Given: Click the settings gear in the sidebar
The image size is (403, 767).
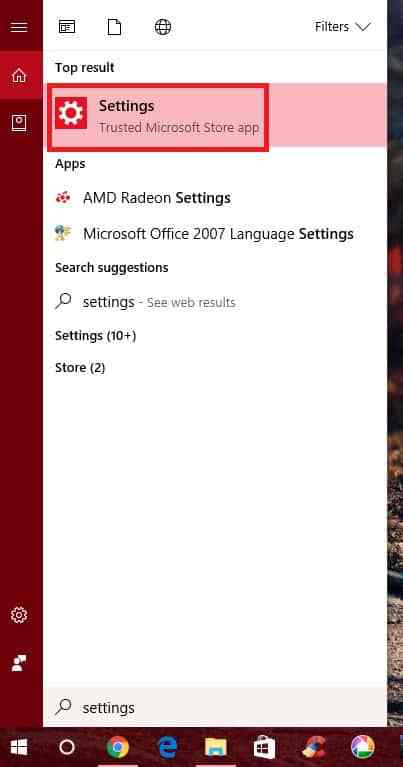Looking at the screenshot, I should point(19,615).
